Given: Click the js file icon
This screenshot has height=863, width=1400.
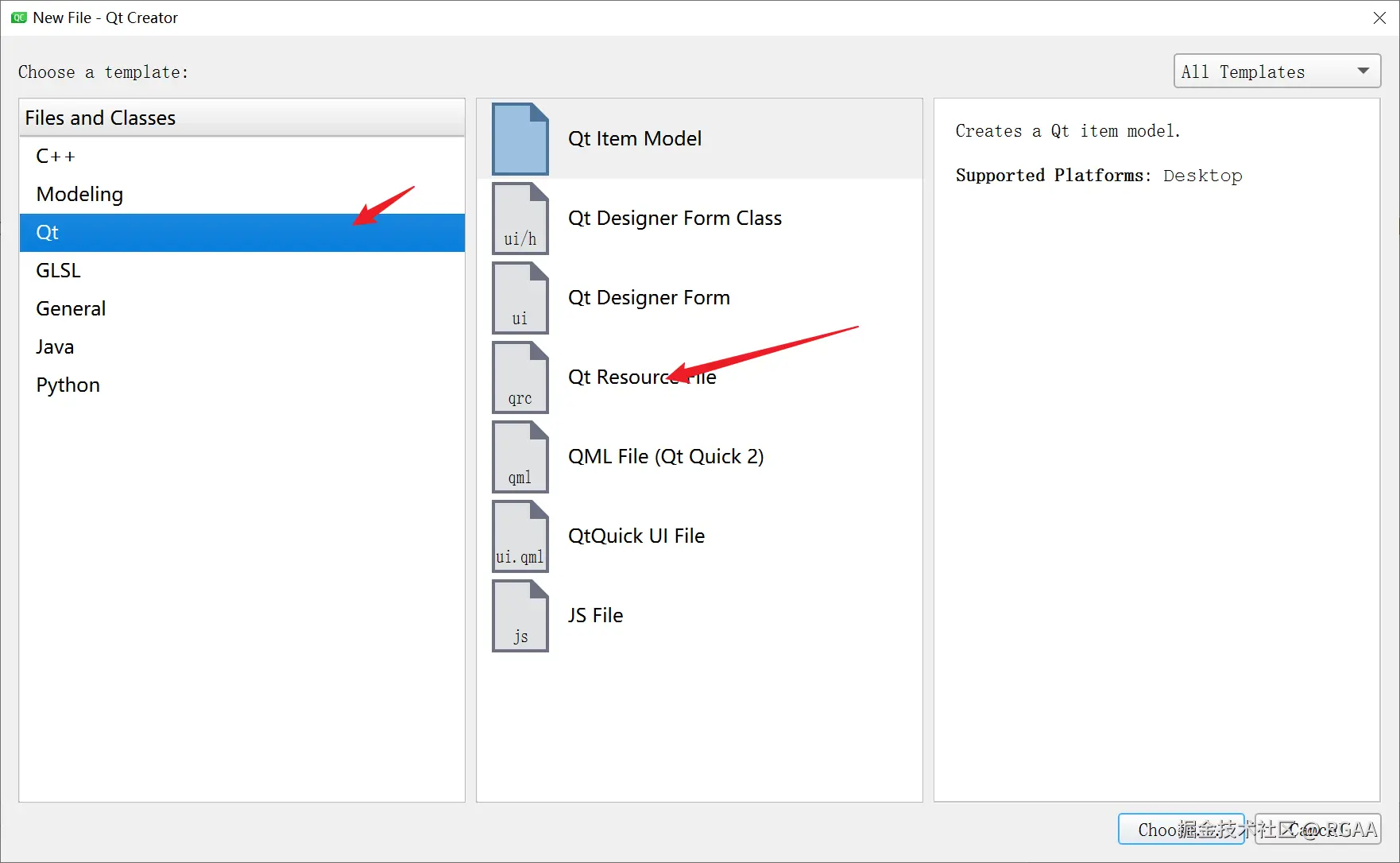Looking at the screenshot, I should pyautogui.click(x=520, y=616).
